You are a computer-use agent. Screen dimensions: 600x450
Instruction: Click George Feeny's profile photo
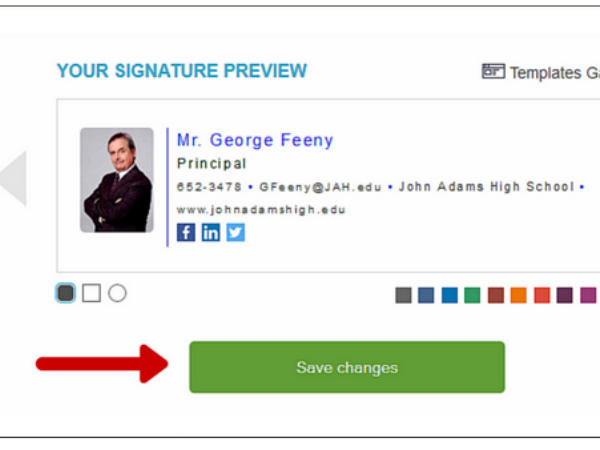pyautogui.click(x=117, y=180)
